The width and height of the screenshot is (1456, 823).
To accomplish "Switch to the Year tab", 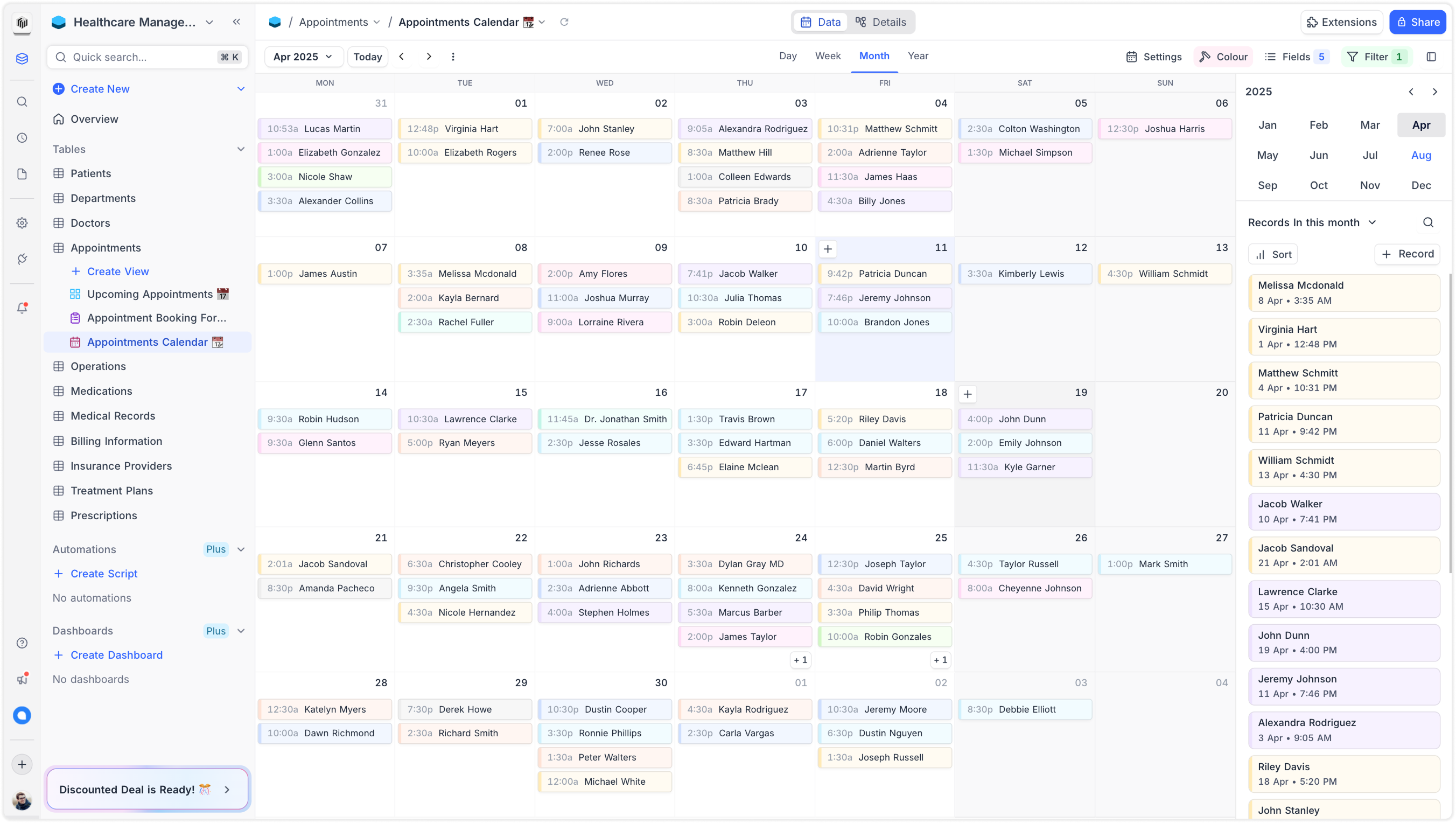I will (x=918, y=56).
